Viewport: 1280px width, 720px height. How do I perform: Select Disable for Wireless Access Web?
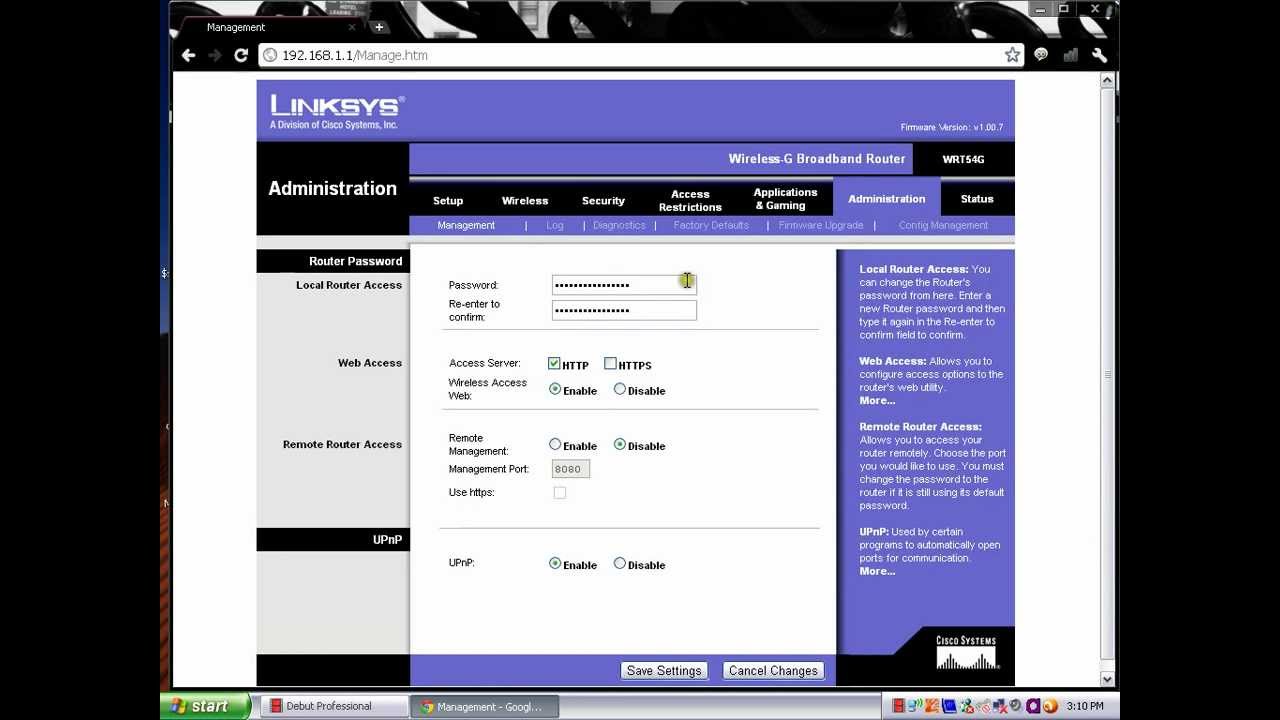pos(620,390)
